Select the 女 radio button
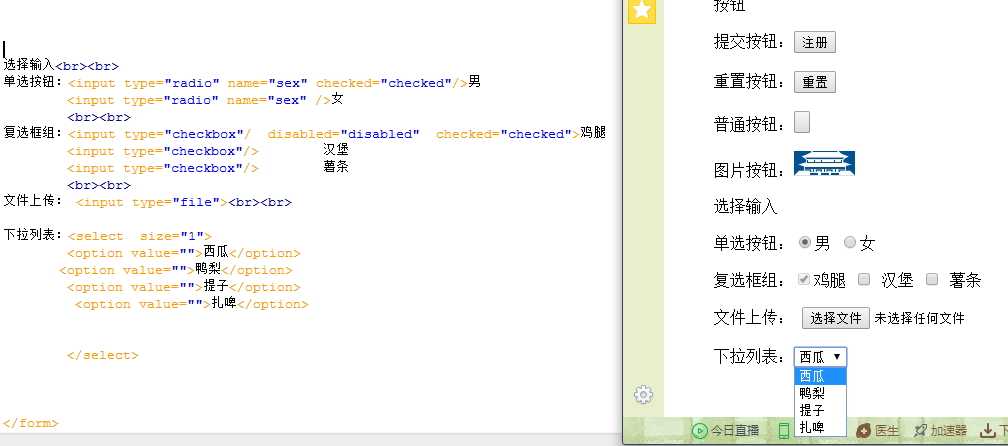This screenshot has width=1008, height=446. click(850, 243)
